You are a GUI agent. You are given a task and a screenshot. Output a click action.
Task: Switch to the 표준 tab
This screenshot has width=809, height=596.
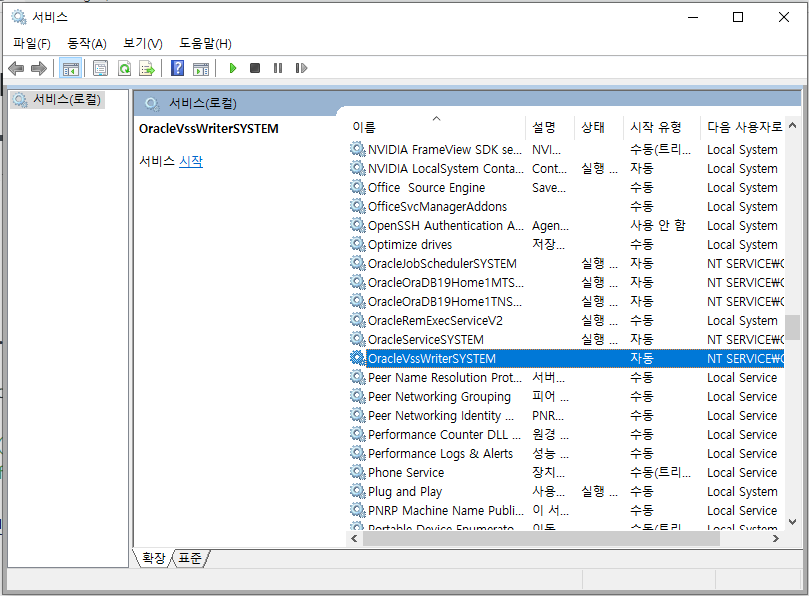click(188, 559)
